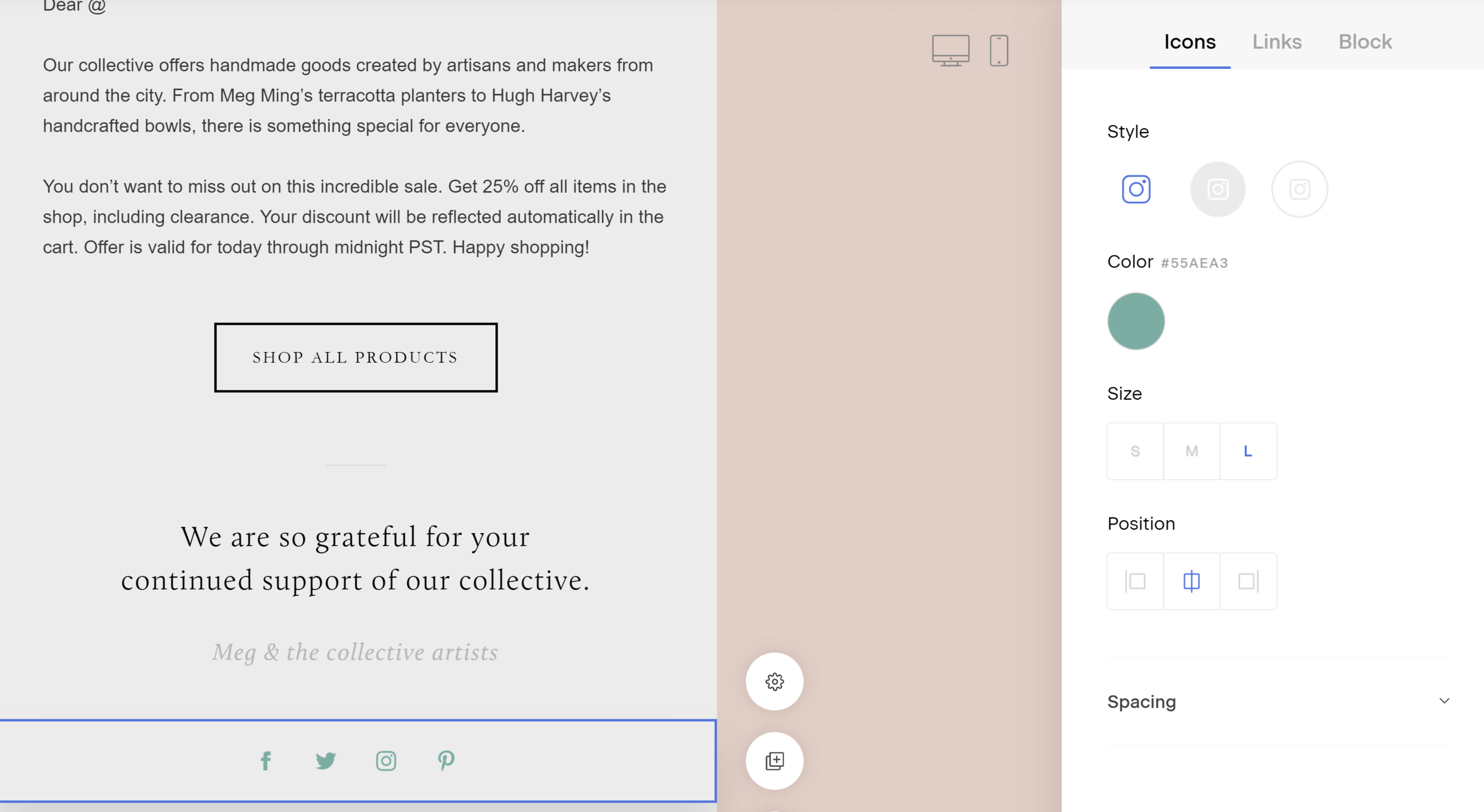This screenshot has height=812, width=1484.
Task: Select the plain outline Instagram style
Action: [x=1136, y=189]
